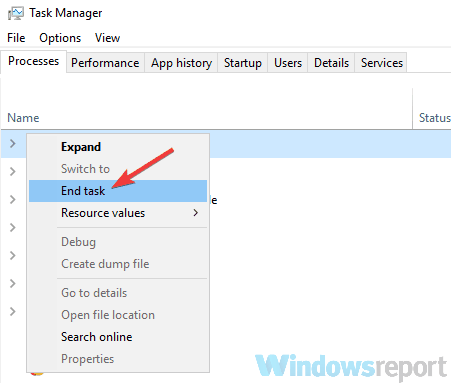The width and height of the screenshot is (451, 383).
Task: Switch to the Performance tab
Action: point(105,63)
